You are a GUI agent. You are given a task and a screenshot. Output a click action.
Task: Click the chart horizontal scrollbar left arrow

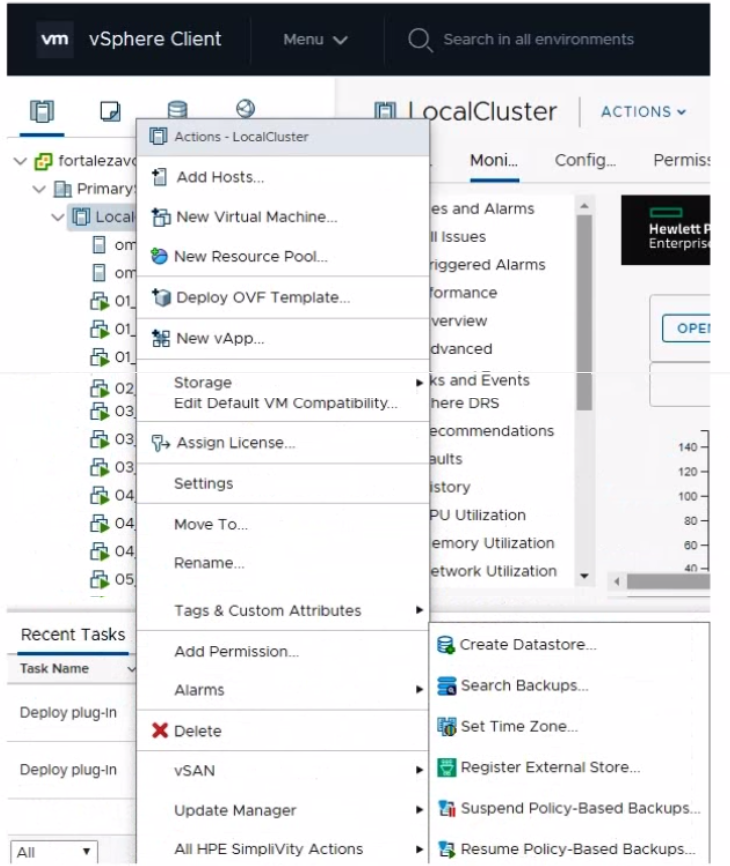[617, 581]
